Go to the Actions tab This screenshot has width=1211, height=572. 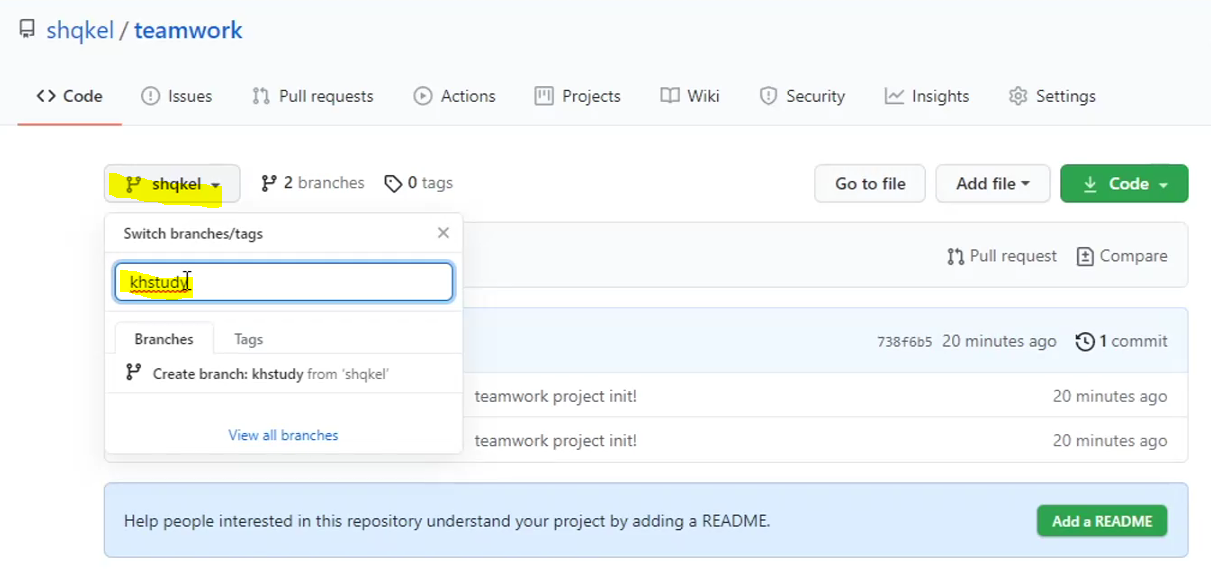click(455, 96)
